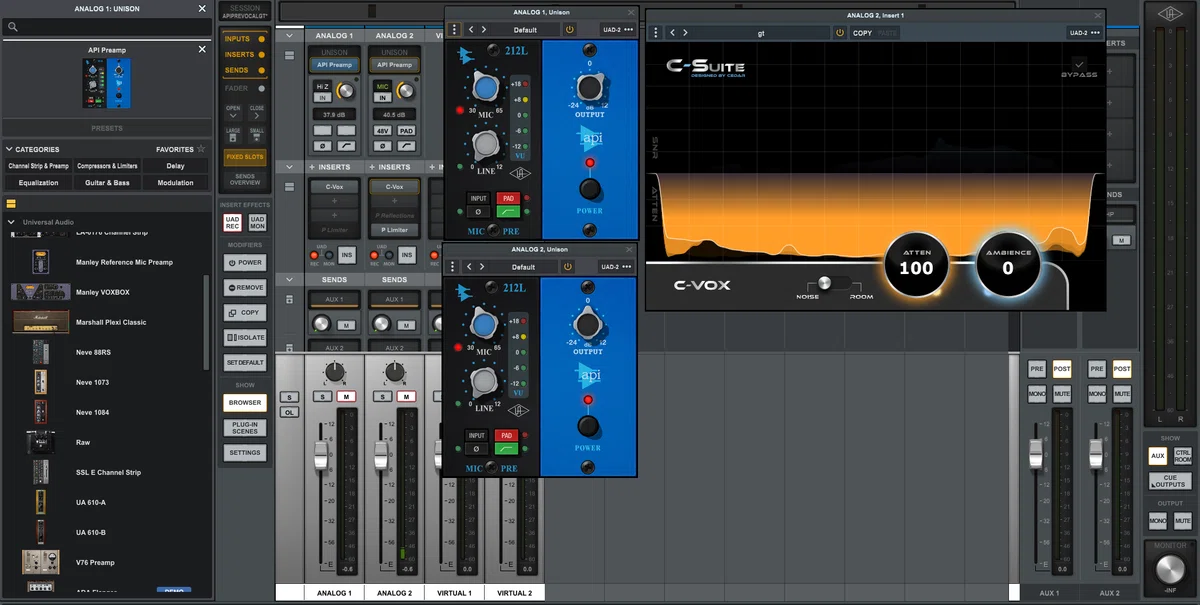Open the UAD-2 menu in C-Vox window

coord(1084,32)
